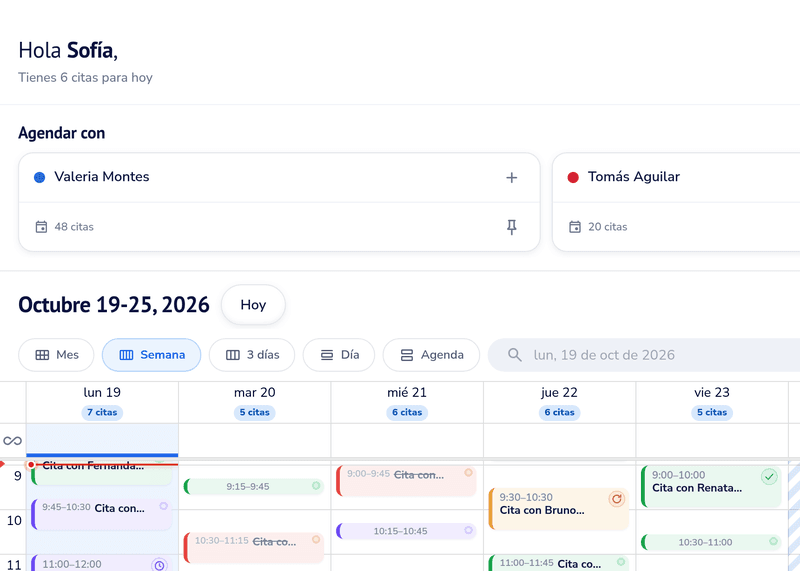Click the green checkmark on Cita con Renata

click(x=769, y=477)
